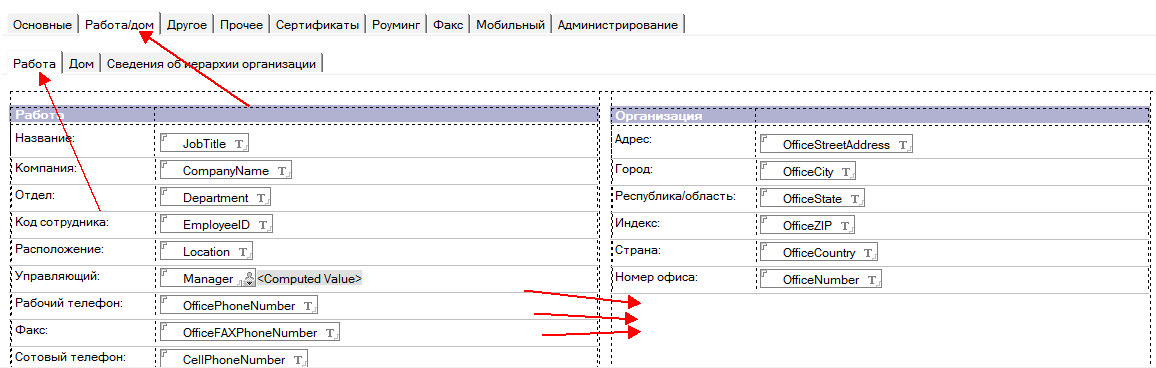Click the Код сотрудника: label

click(61, 221)
